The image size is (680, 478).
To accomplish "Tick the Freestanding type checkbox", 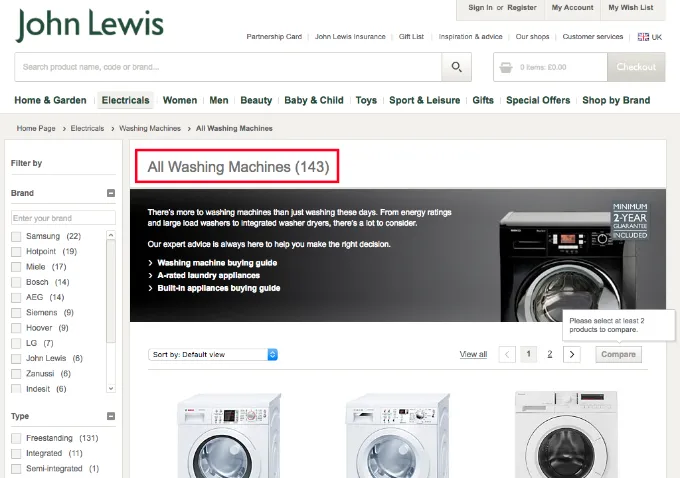I will click(16, 439).
